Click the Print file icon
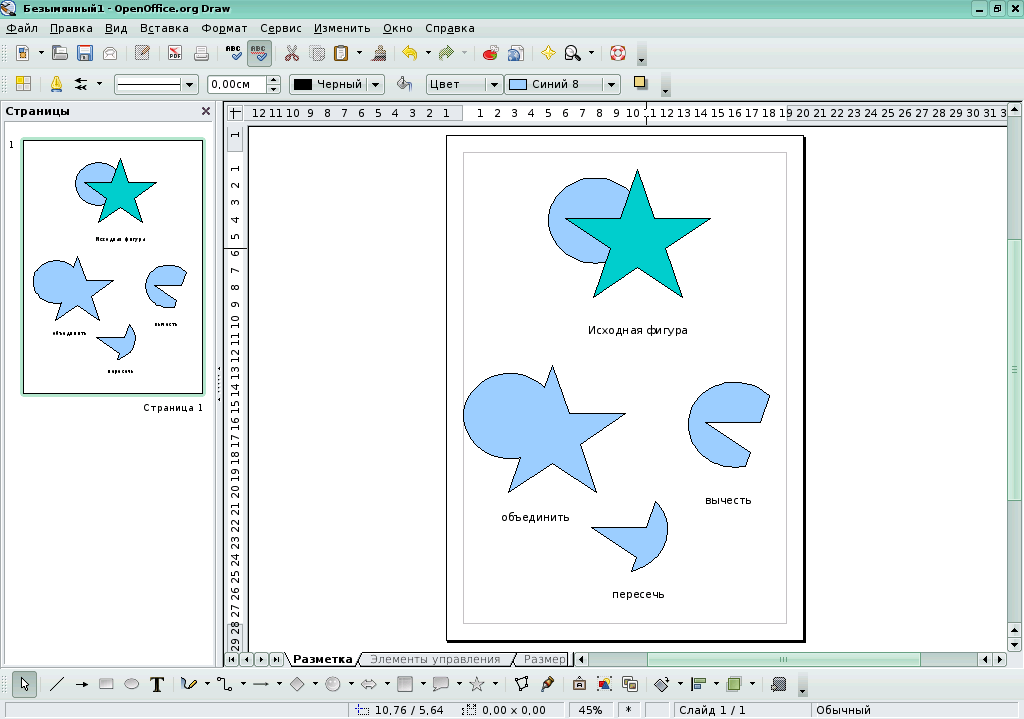 (x=201, y=53)
